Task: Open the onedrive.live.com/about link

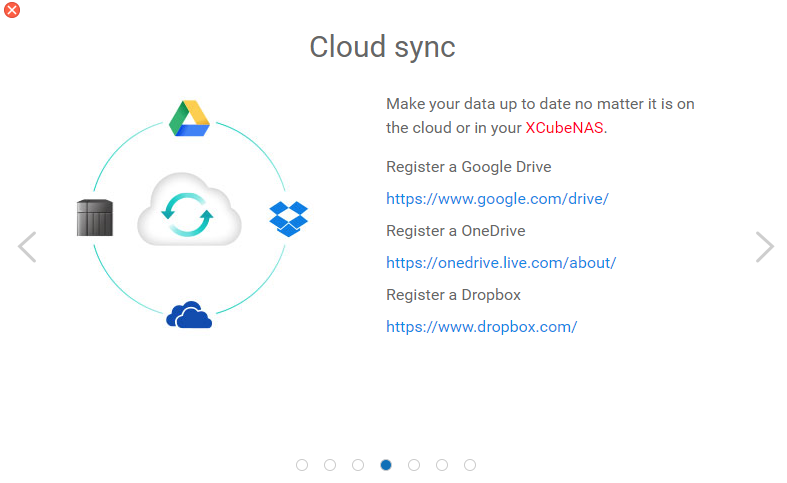Action: point(501,263)
